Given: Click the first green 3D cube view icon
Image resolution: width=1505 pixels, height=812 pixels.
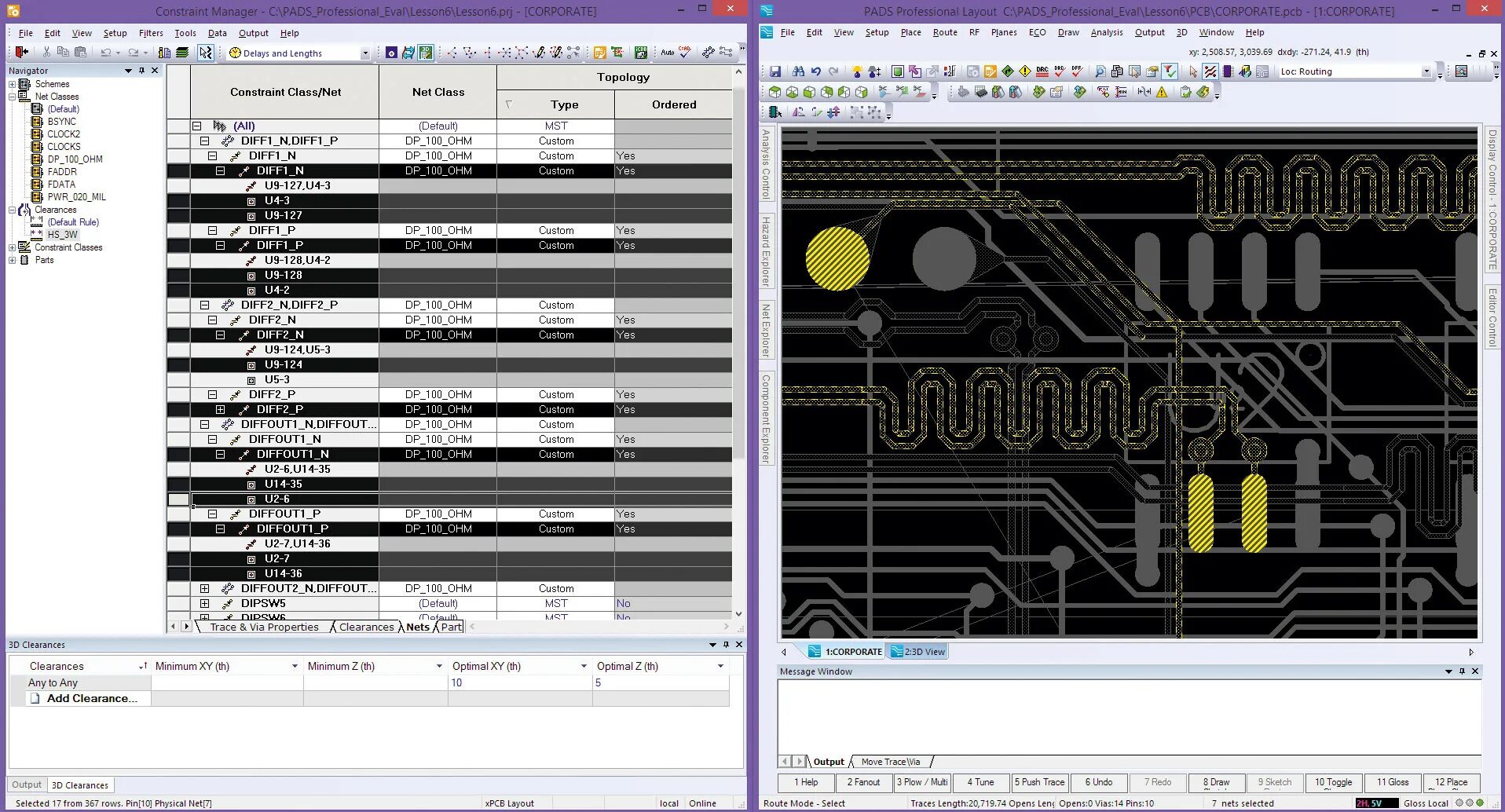Looking at the screenshot, I should tap(774, 92).
